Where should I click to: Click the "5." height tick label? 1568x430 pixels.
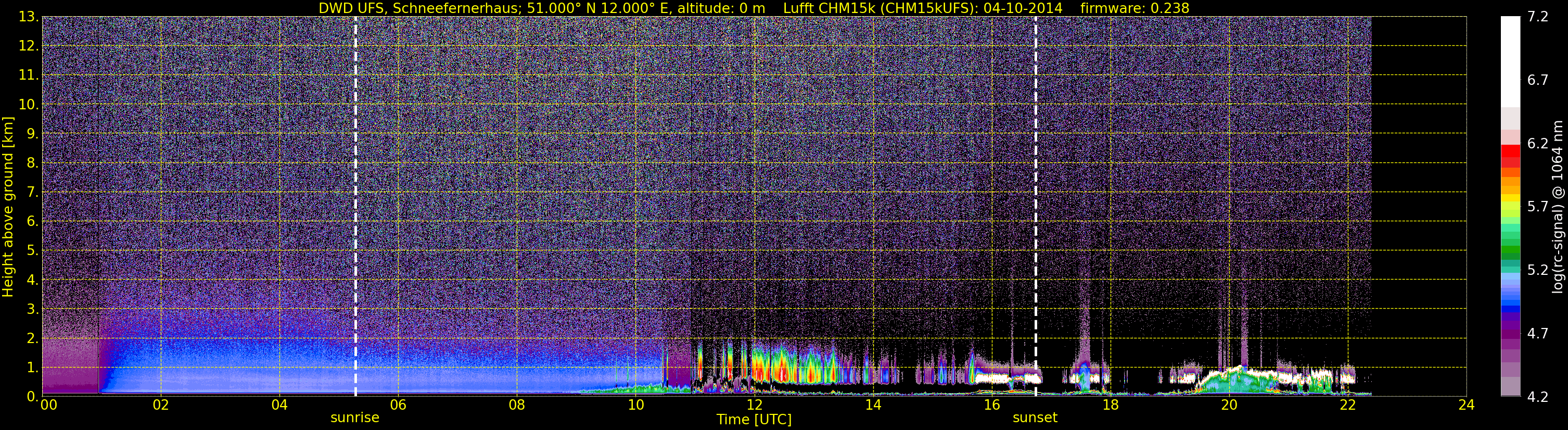tap(32, 251)
